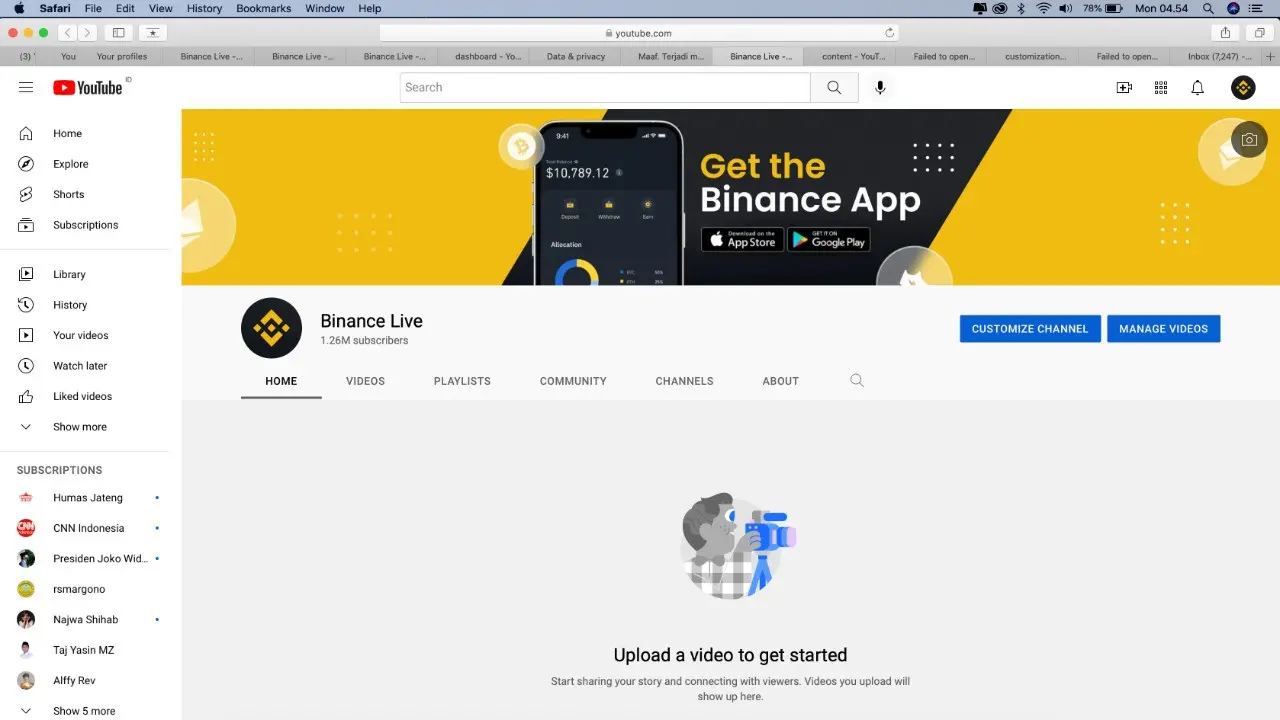The width and height of the screenshot is (1280, 720).
Task: Click the Binance Live channel profile picture
Action: coord(271,328)
